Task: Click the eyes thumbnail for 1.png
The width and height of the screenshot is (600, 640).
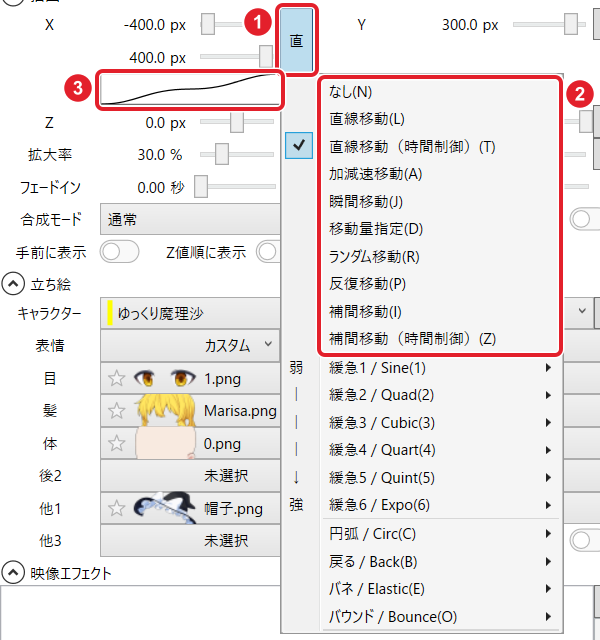Action: coord(165,378)
